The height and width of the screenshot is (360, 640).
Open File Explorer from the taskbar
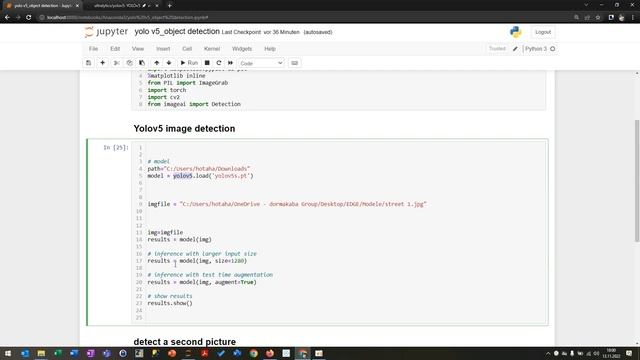coord(41,353)
